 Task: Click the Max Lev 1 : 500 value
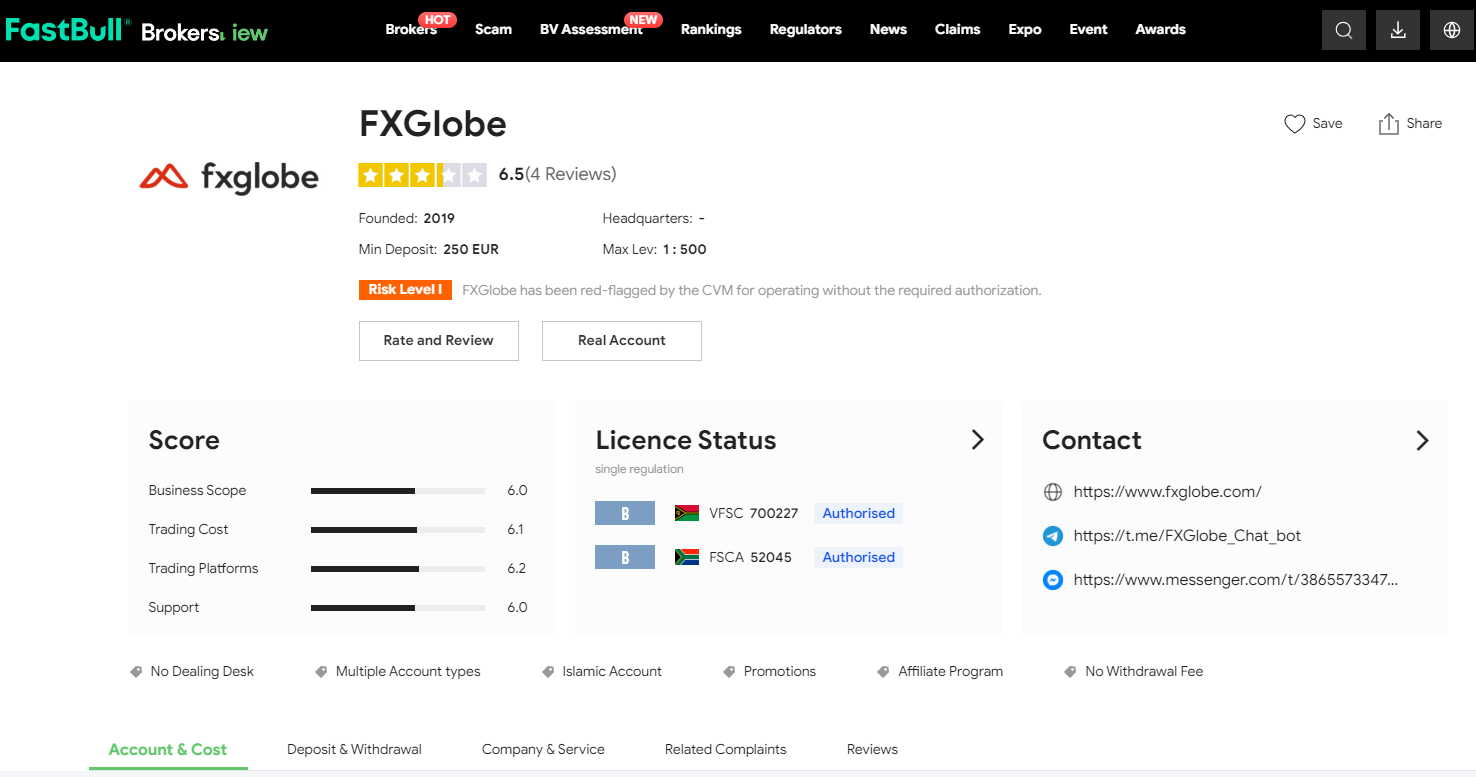coord(684,249)
